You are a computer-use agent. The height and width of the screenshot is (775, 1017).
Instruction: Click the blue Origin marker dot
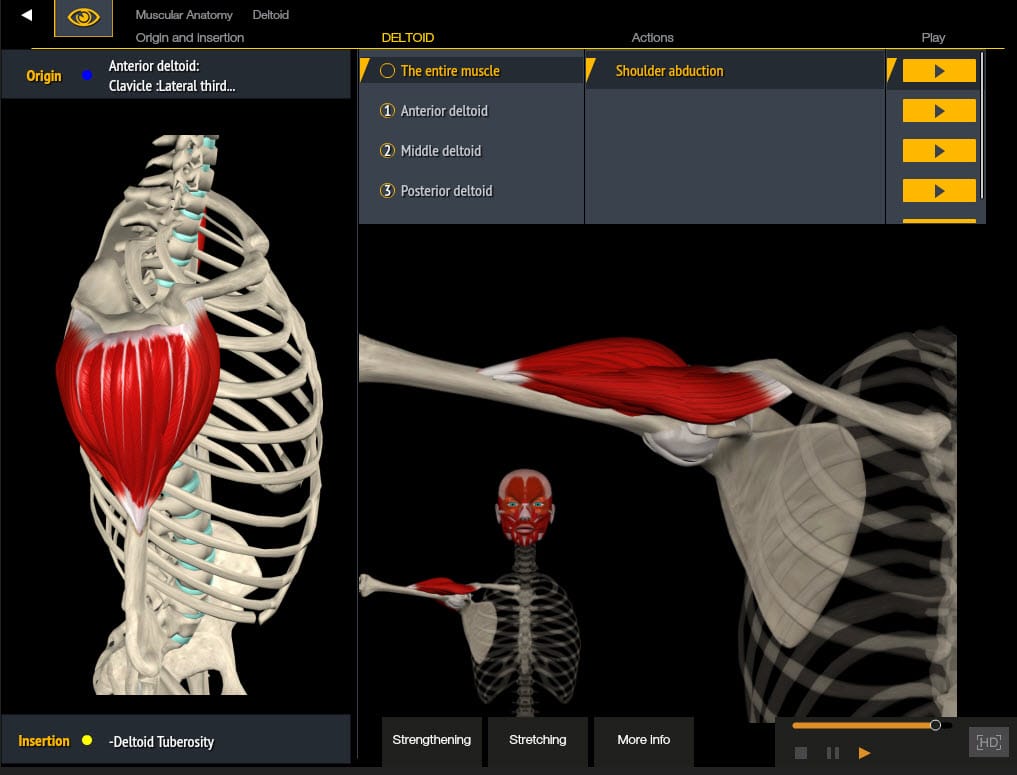pos(86,75)
